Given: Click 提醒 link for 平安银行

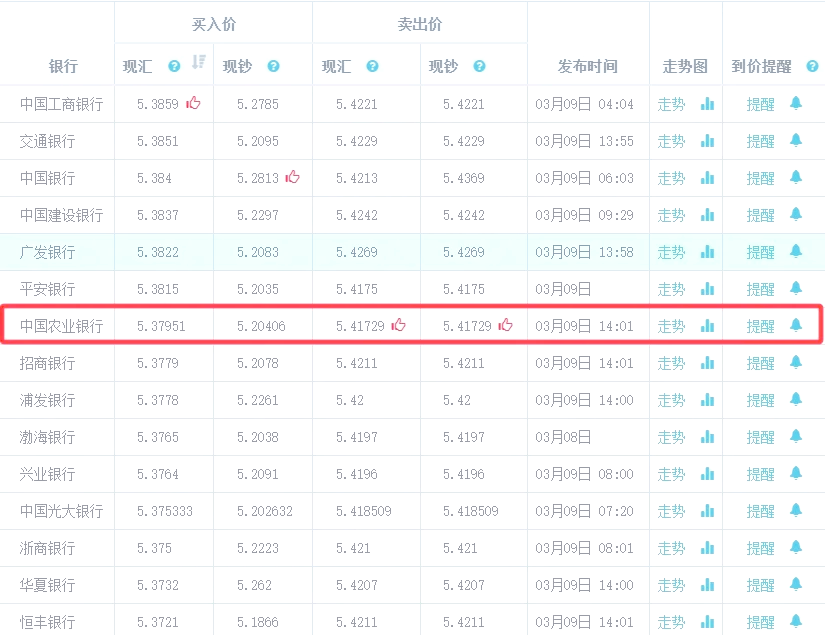Looking at the screenshot, I should coord(761,289).
